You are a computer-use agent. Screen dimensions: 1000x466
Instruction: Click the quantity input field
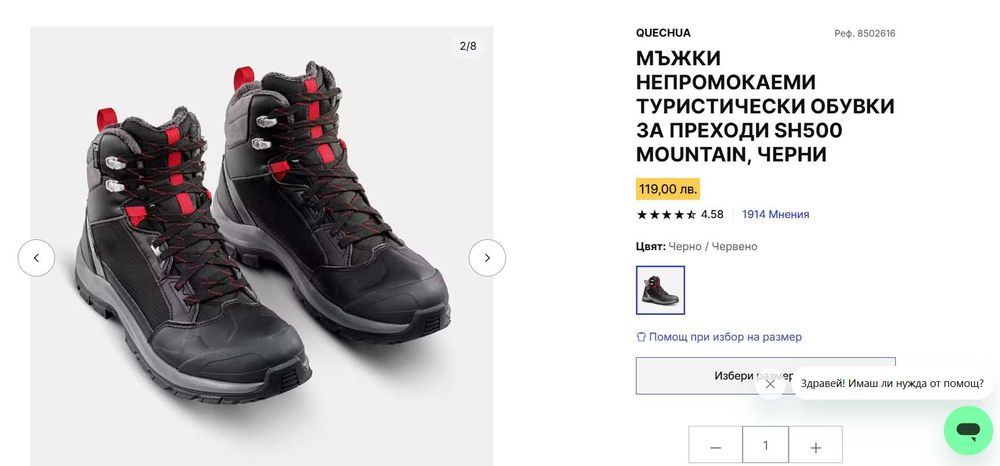[x=765, y=446]
